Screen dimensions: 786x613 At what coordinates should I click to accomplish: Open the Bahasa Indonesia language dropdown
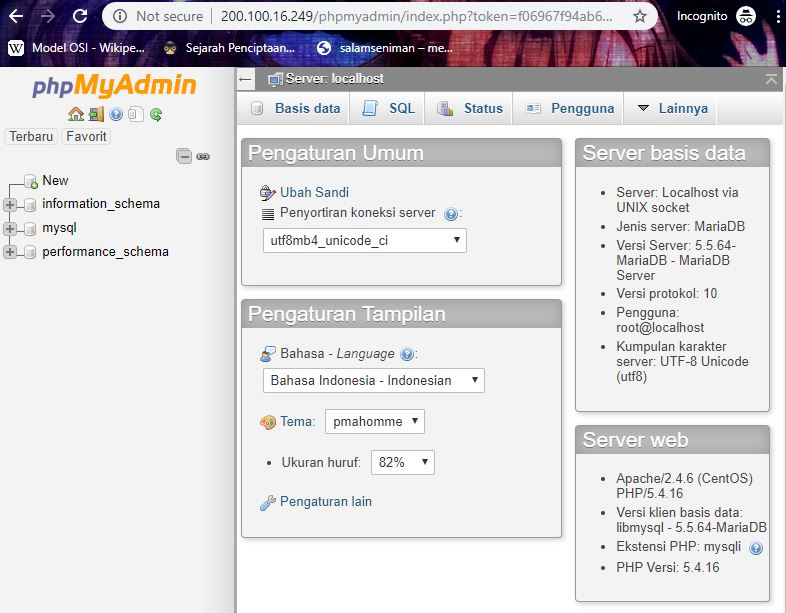click(x=373, y=380)
